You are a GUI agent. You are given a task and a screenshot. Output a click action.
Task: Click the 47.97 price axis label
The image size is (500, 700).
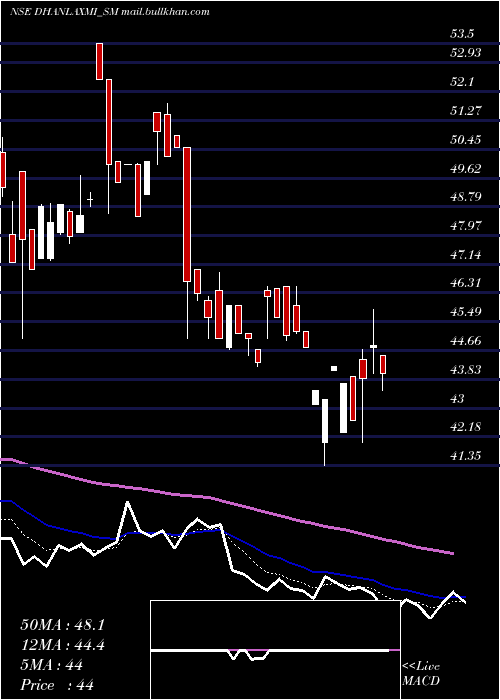466,226
